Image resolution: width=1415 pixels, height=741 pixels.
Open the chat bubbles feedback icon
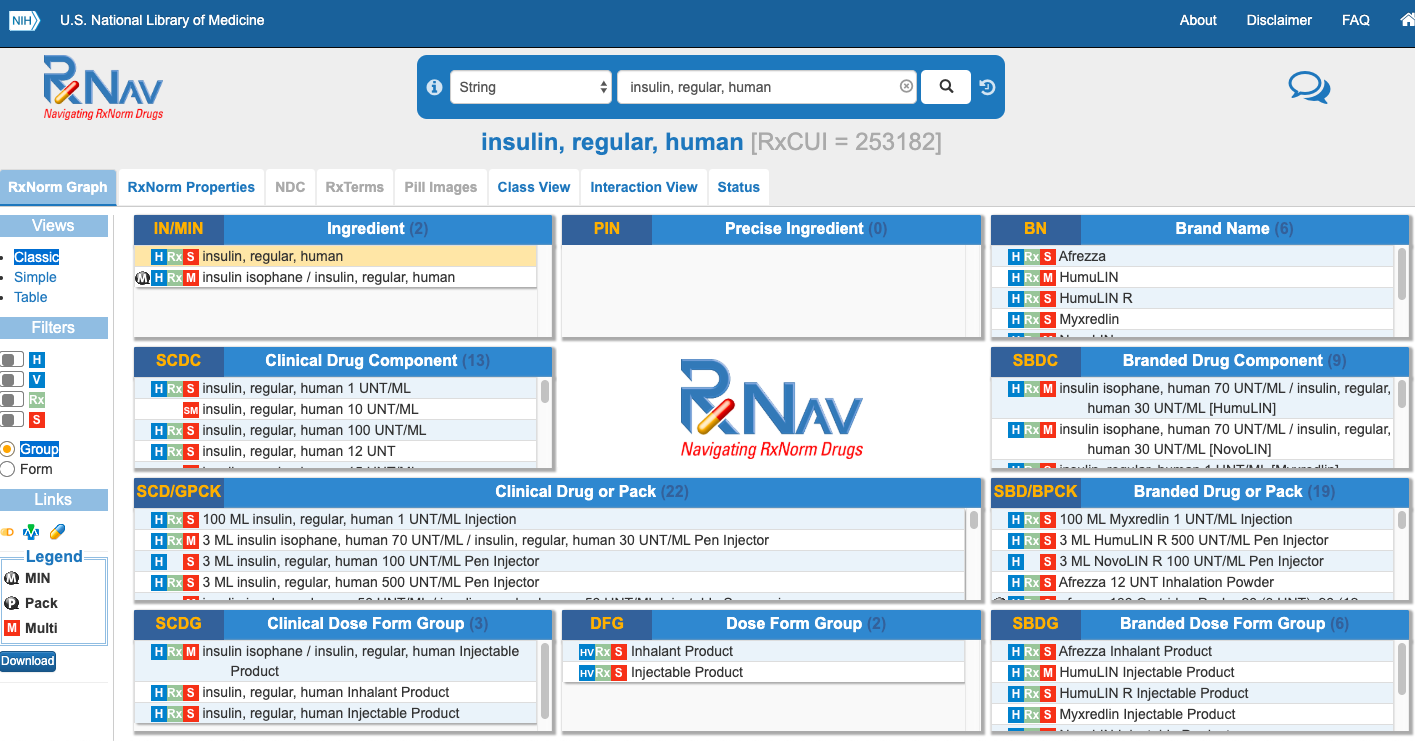[x=1309, y=88]
